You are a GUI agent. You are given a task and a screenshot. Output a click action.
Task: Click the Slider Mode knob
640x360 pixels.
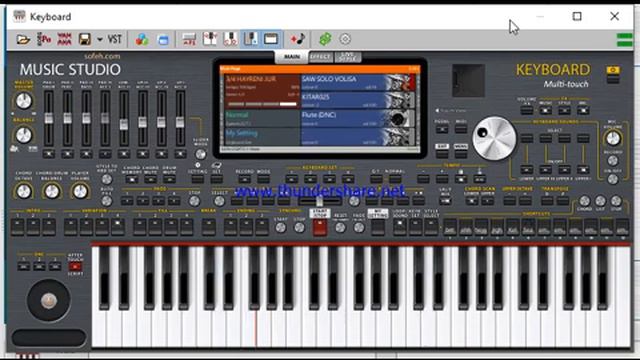(x=200, y=154)
